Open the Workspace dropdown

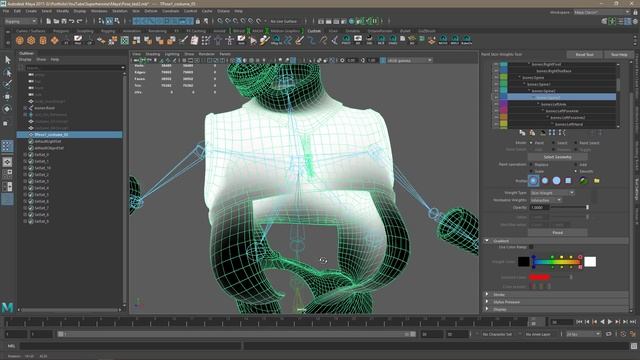click(602, 12)
